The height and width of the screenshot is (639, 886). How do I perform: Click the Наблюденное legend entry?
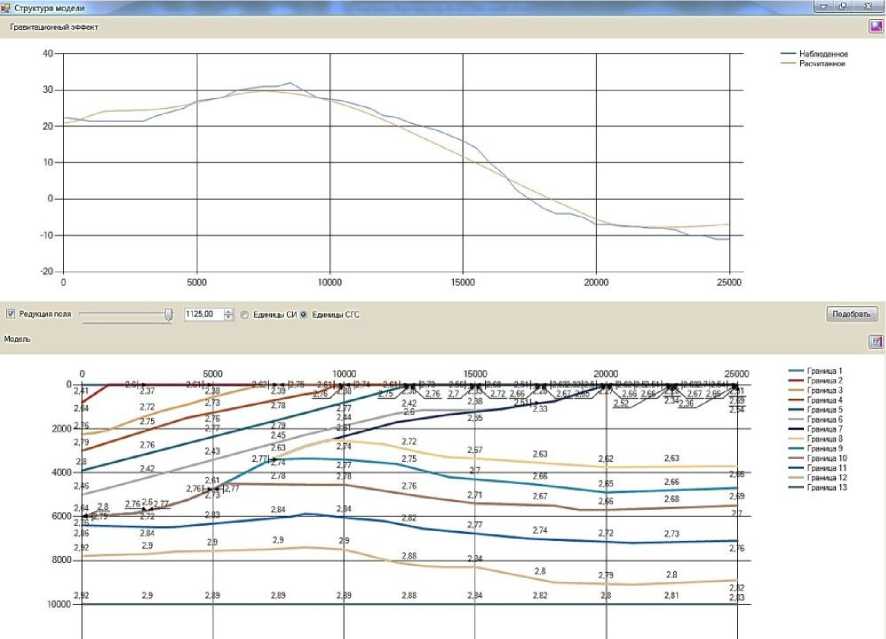[814, 54]
